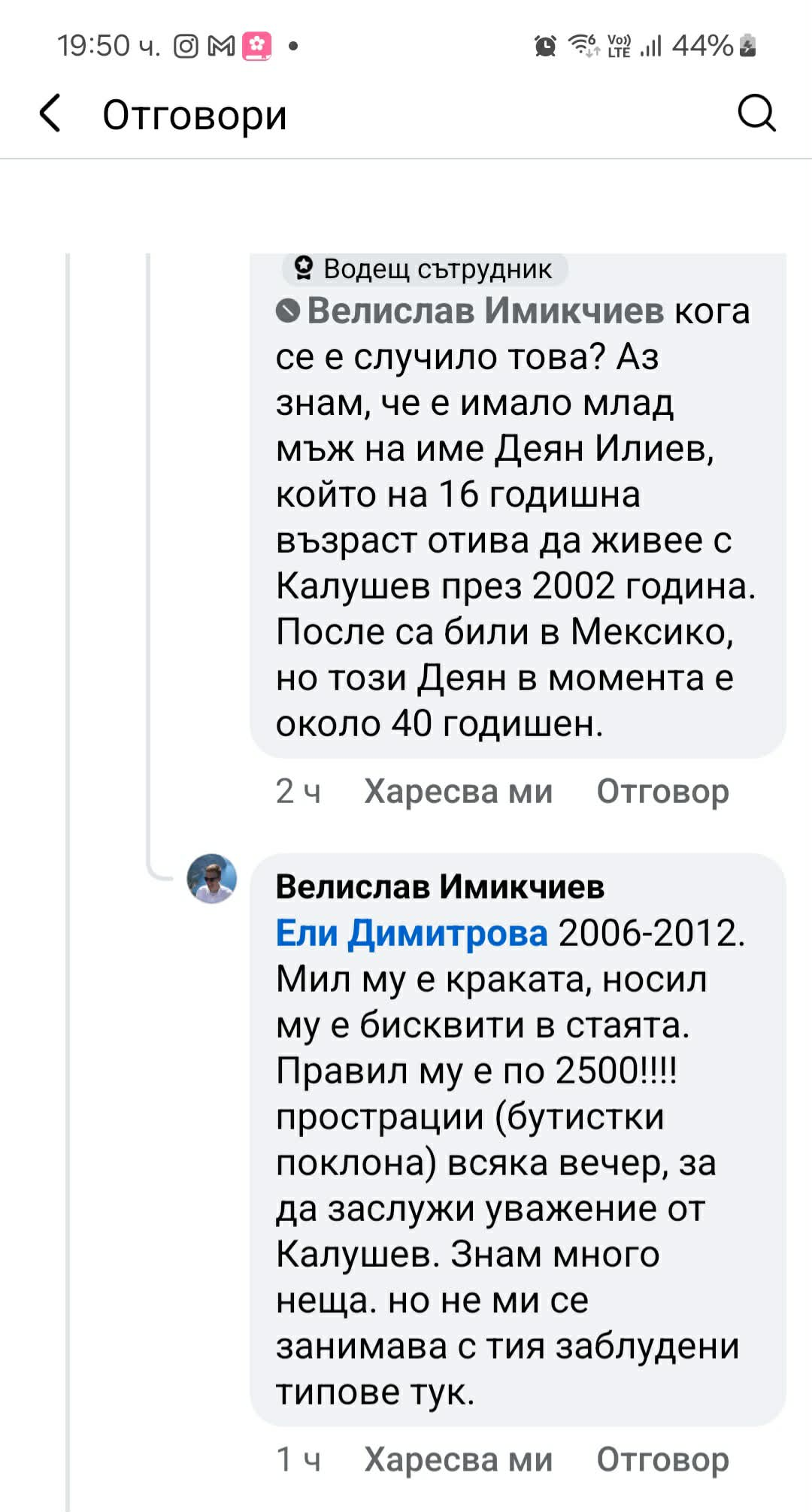Open the bold Велислав Имикчиев author name
The width and height of the screenshot is (812, 1512).
tap(440, 886)
